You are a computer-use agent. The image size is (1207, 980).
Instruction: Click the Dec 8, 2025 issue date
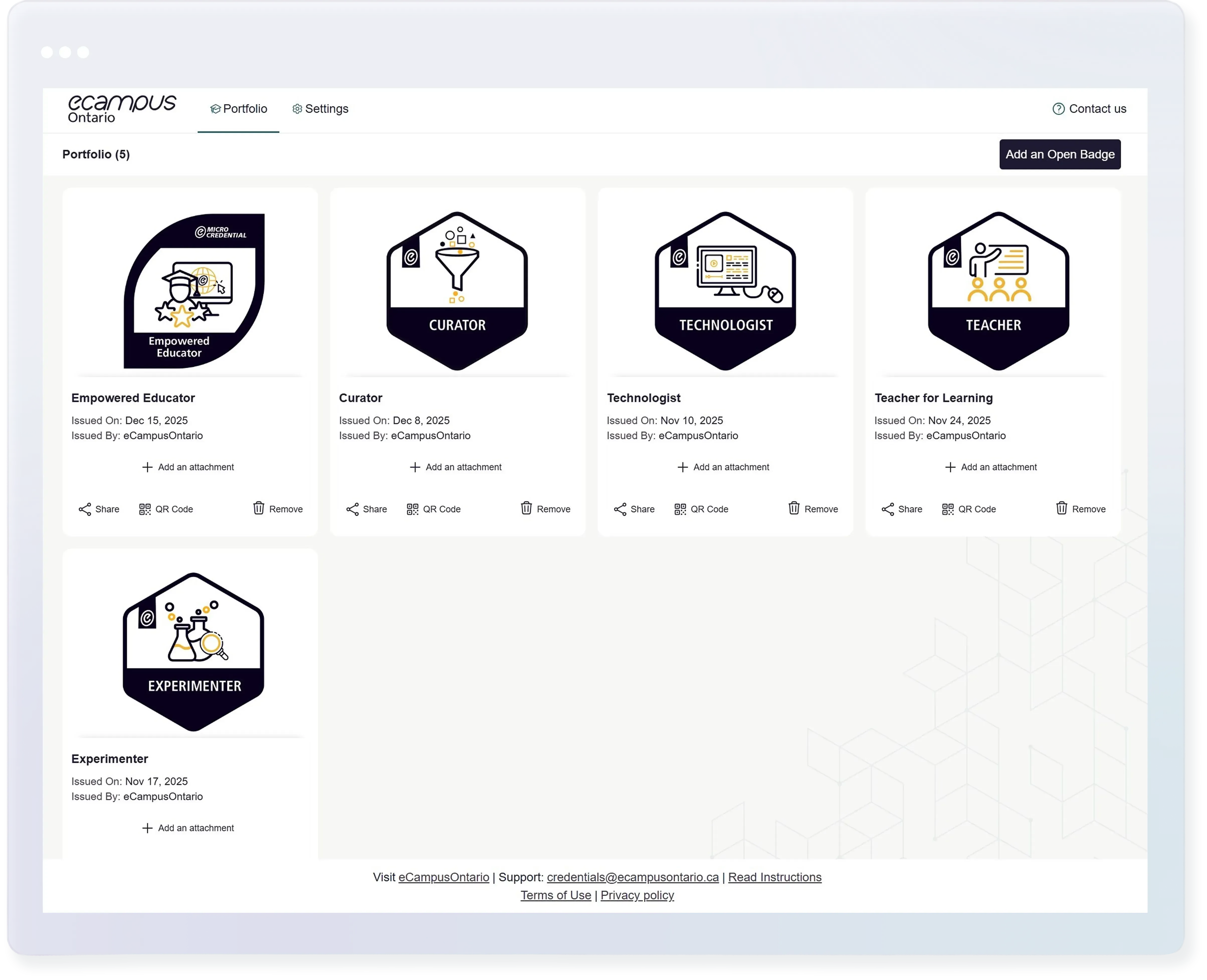click(x=421, y=421)
